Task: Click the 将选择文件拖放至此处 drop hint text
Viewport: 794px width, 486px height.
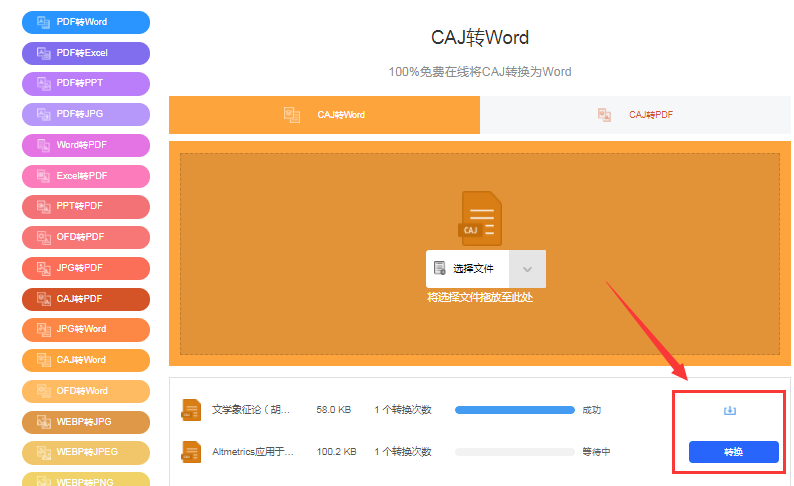Action: 480,297
